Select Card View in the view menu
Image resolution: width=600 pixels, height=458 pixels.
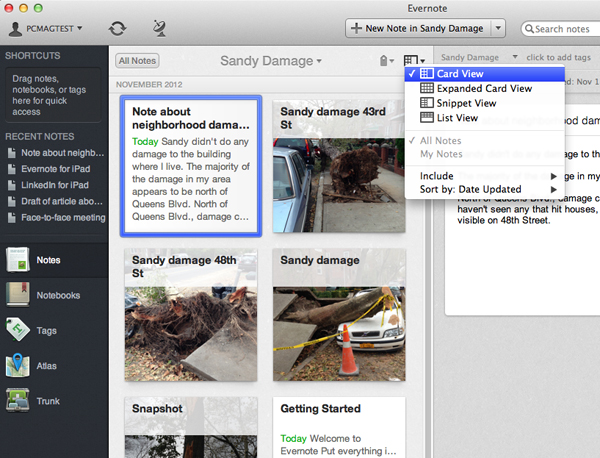tap(485, 73)
